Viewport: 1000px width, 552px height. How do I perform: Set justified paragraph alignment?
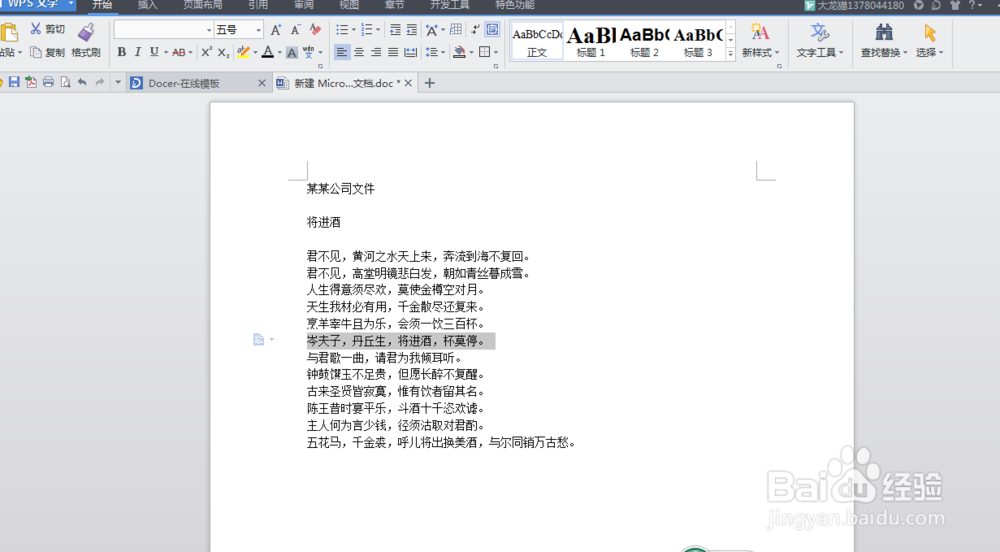coord(393,52)
